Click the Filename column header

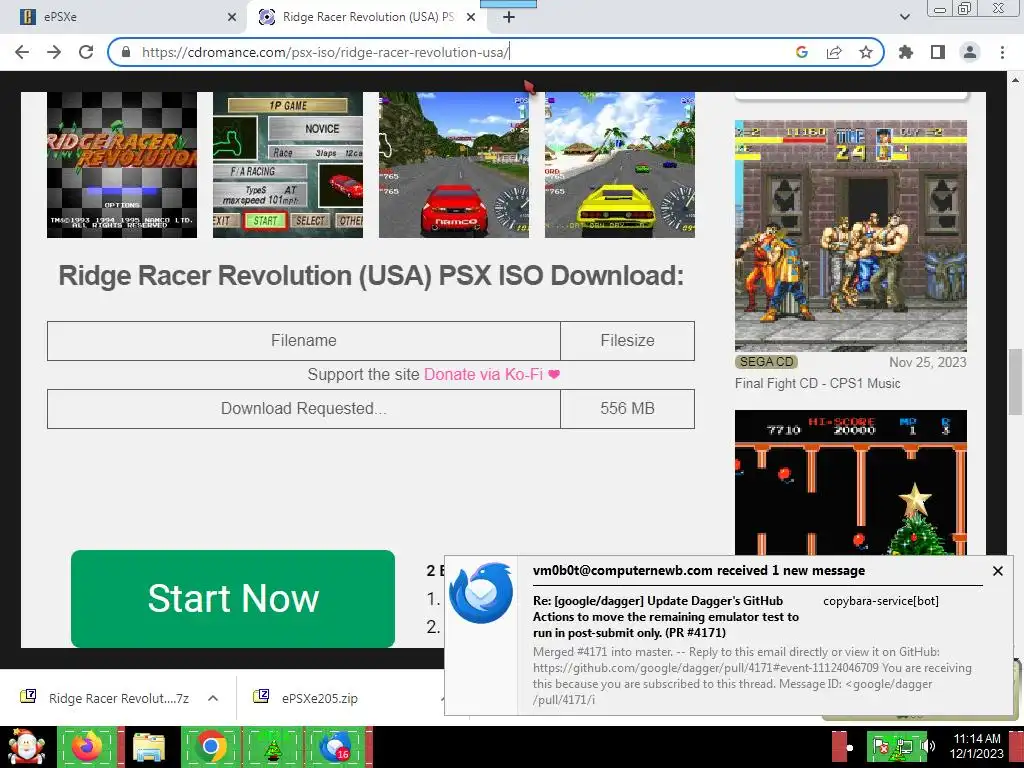304,341
